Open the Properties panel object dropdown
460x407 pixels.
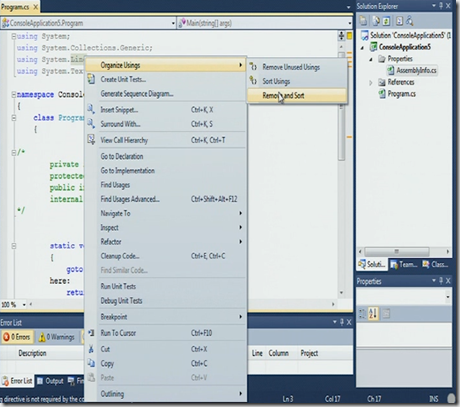[x=448, y=296]
